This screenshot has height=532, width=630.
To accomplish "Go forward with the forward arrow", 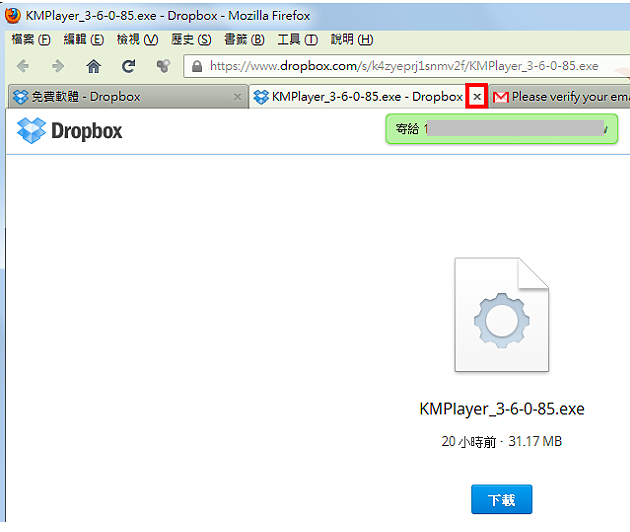I will point(58,66).
